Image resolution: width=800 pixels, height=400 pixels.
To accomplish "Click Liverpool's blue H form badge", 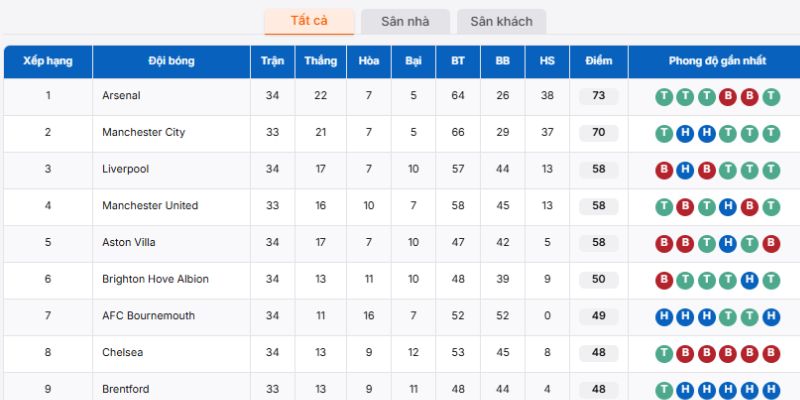I will click(x=685, y=170).
